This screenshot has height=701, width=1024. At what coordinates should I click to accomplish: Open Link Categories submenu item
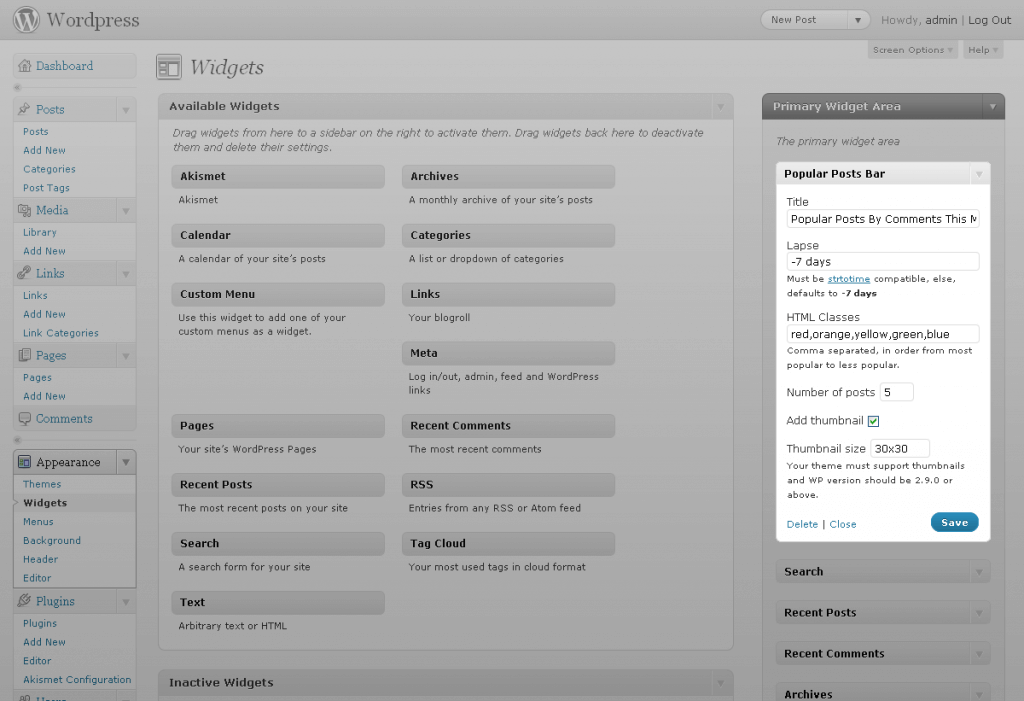(x=61, y=333)
